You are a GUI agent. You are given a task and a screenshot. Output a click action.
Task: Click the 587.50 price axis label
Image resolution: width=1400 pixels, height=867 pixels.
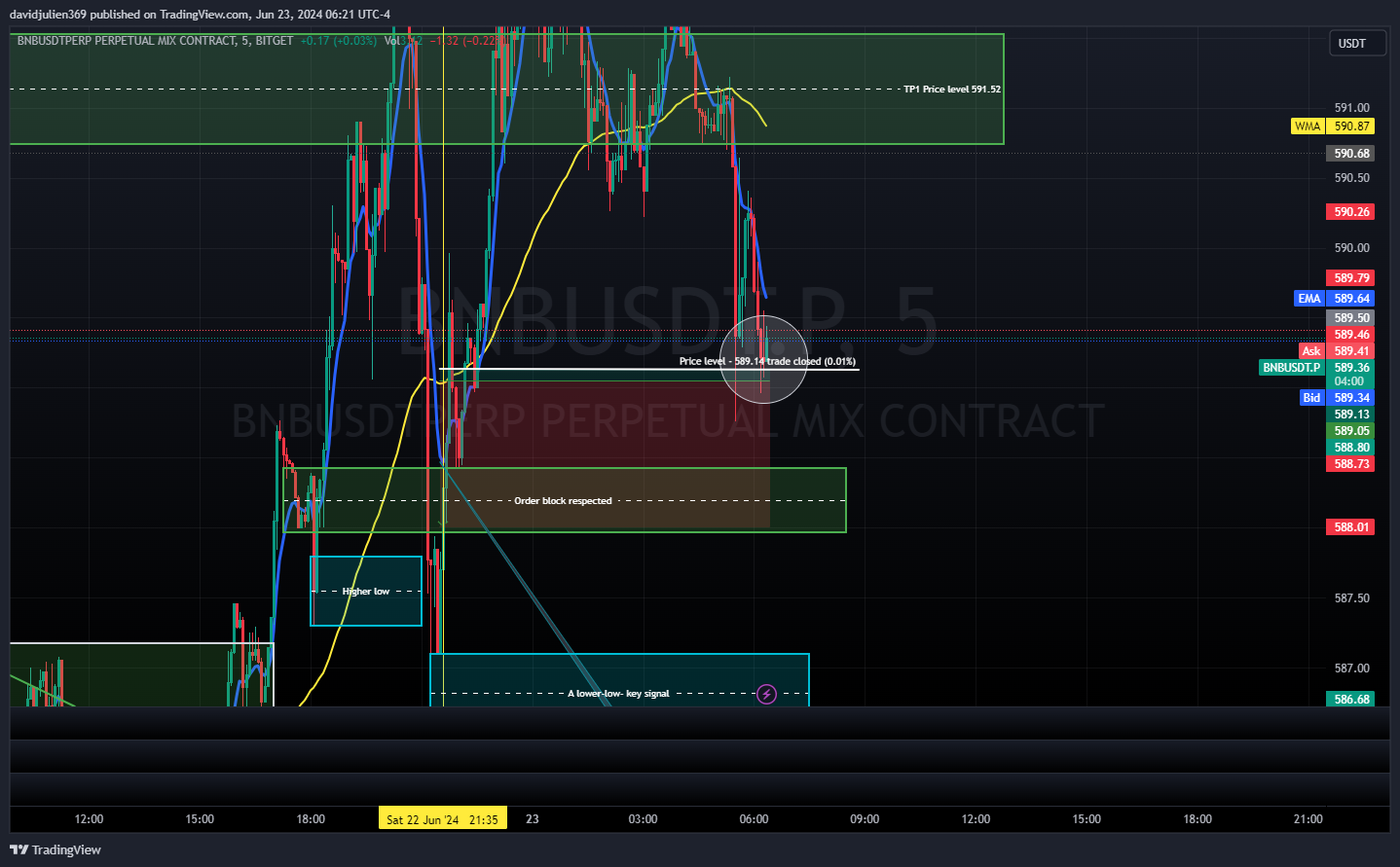coord(1351,598)
